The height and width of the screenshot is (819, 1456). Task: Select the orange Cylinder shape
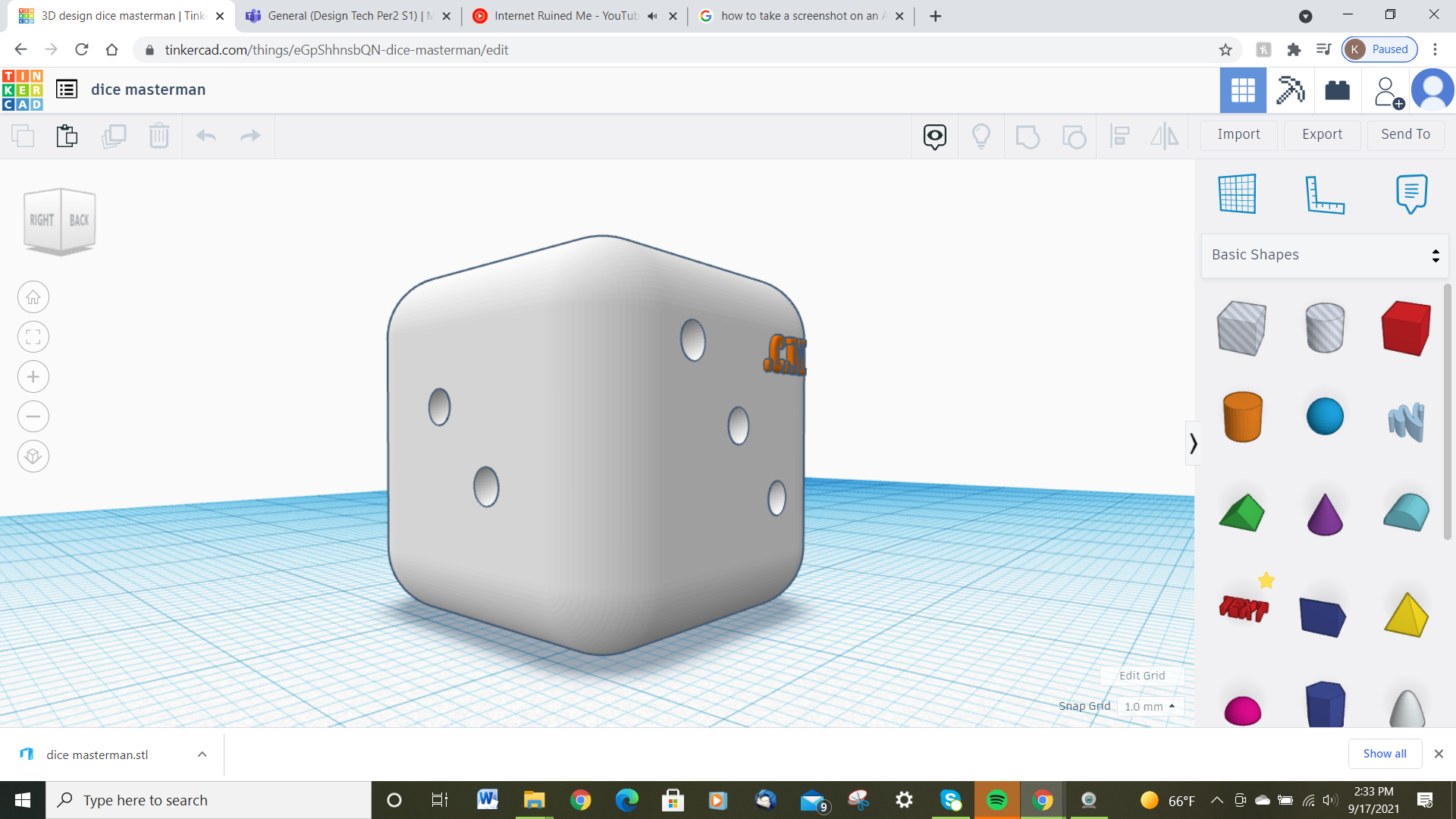1242,416
